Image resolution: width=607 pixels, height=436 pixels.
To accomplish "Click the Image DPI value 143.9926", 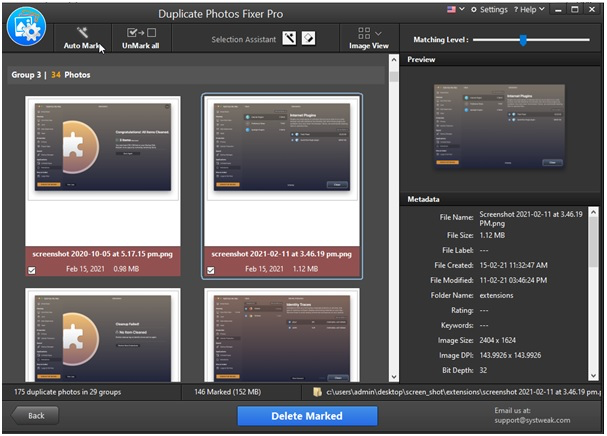I will tap(510, 355).
